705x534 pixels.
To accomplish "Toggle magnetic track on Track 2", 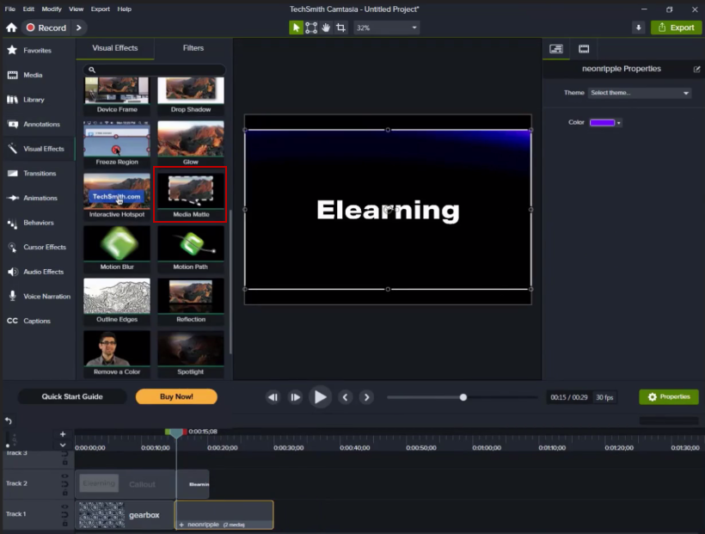I will tap(65, 484).
